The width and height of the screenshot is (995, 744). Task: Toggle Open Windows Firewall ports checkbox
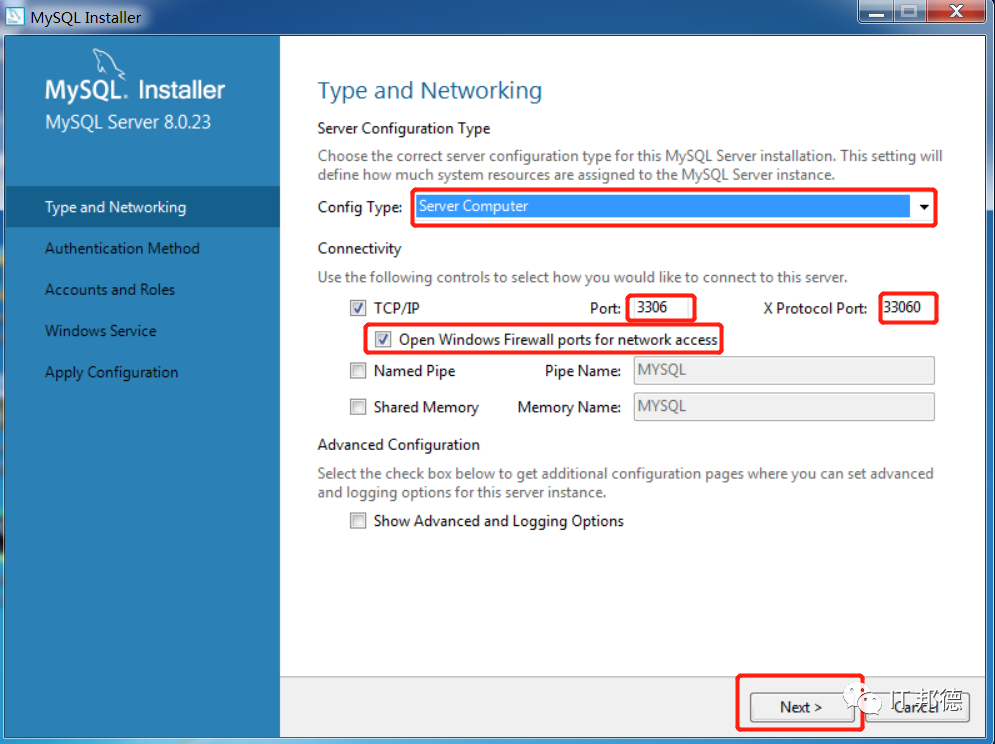[383, 340]
